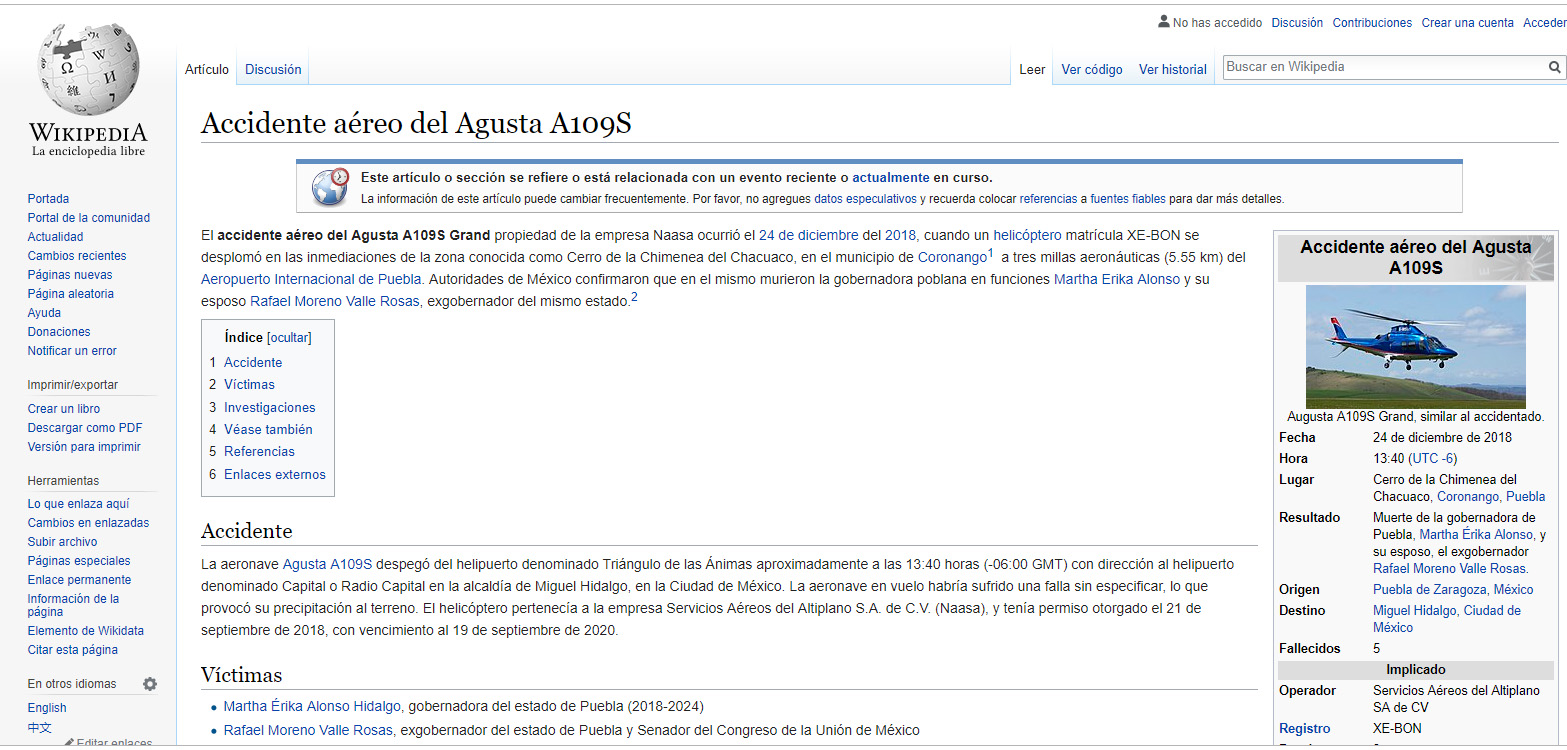This screenshot has width=1567, height=750.
Task: Switch to the Discusión page tab
Action: (x=273, y=69)
